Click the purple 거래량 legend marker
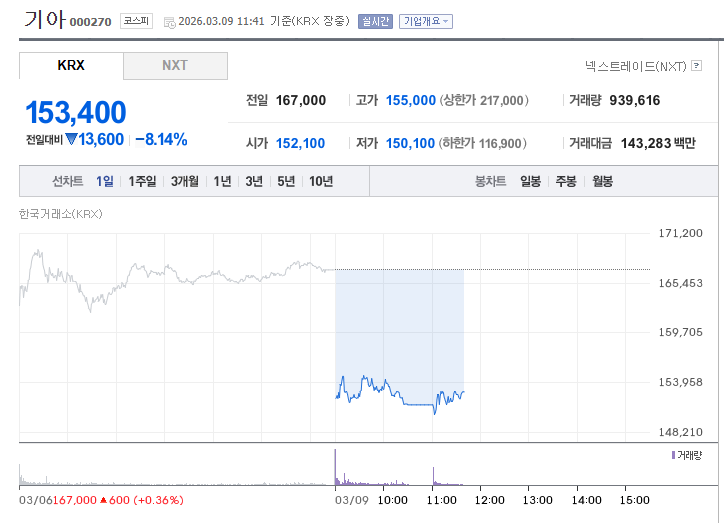Image resolution: width=724 pixels, height=523 pixels. tap(674, 455)
